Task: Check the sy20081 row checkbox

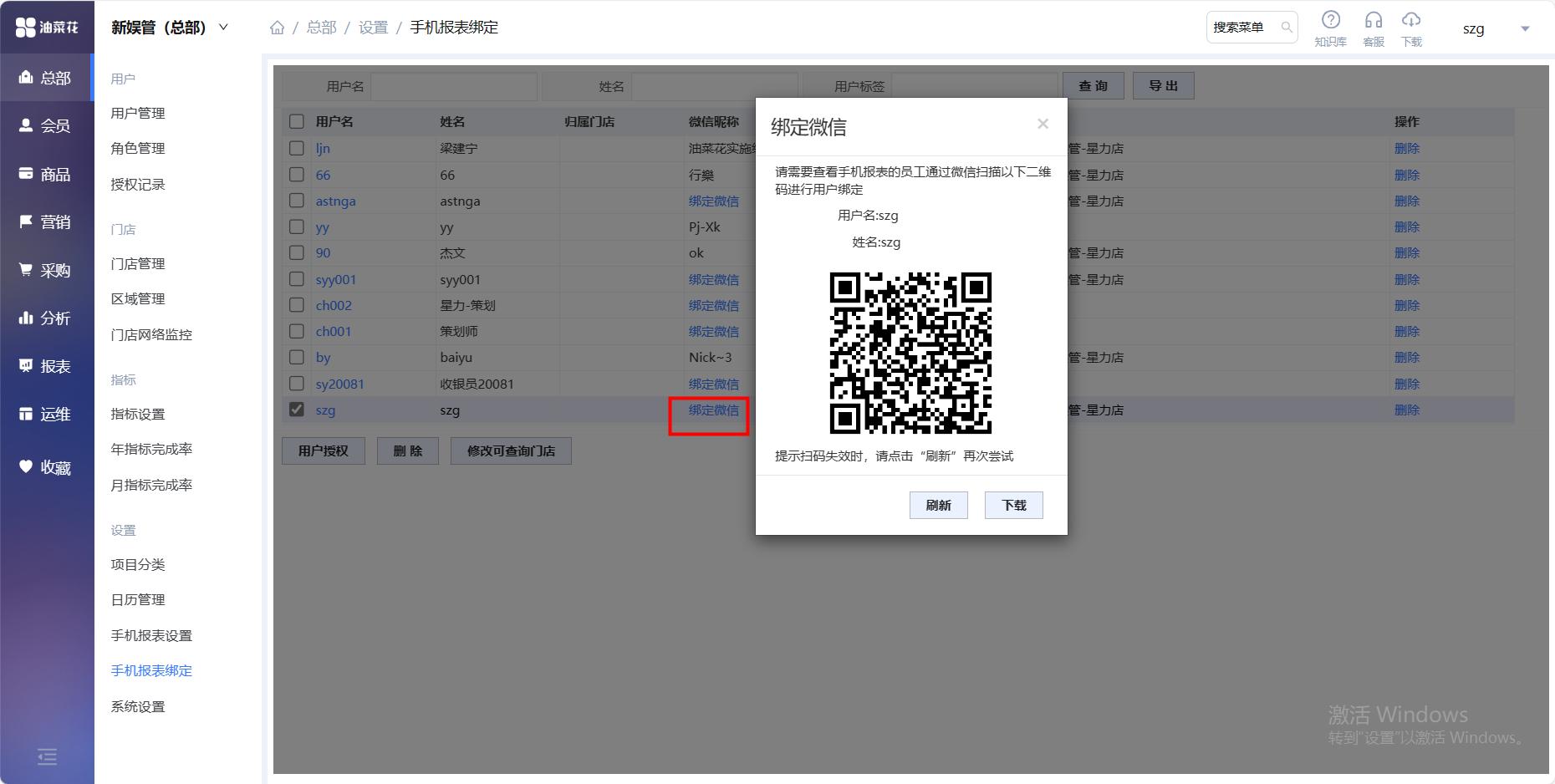Action: click(x=297, y=384)
